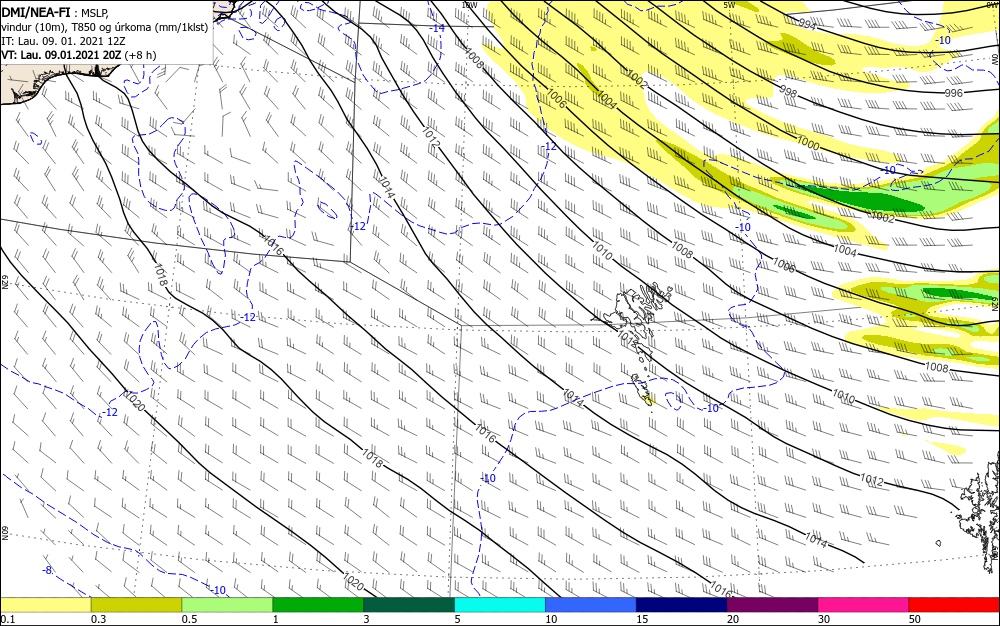The height and width of the screenshot is (626, 1000).
Task: Pick the cyan 5–10 legend swatch
Action: pyautogui.click(x=499, y=605)
